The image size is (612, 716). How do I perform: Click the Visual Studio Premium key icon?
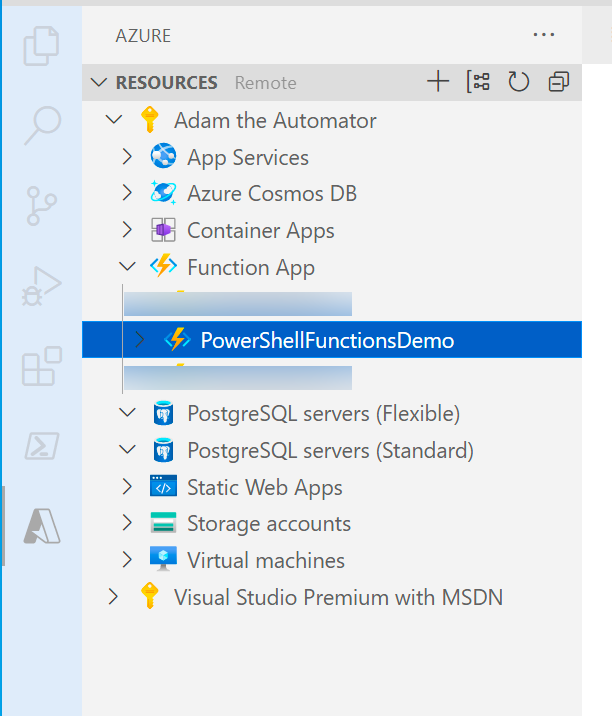click(150, 596)
